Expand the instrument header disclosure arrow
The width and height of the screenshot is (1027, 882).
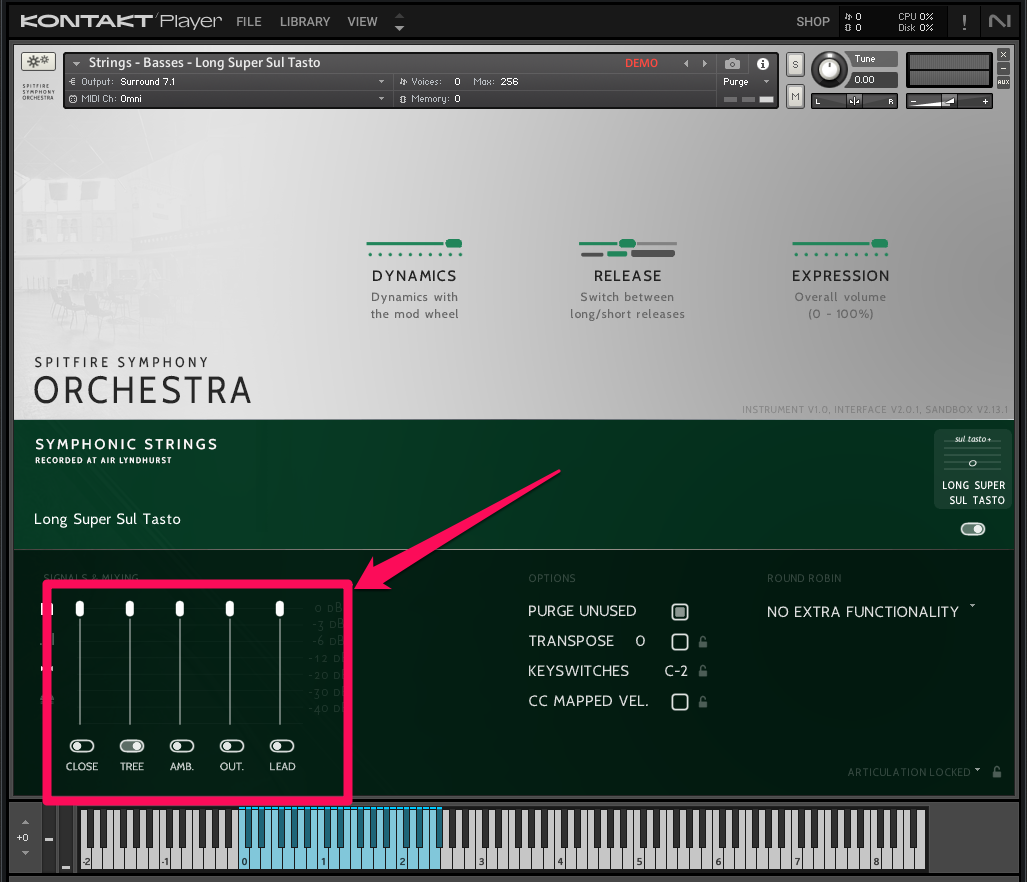click(x=77, y=64)
